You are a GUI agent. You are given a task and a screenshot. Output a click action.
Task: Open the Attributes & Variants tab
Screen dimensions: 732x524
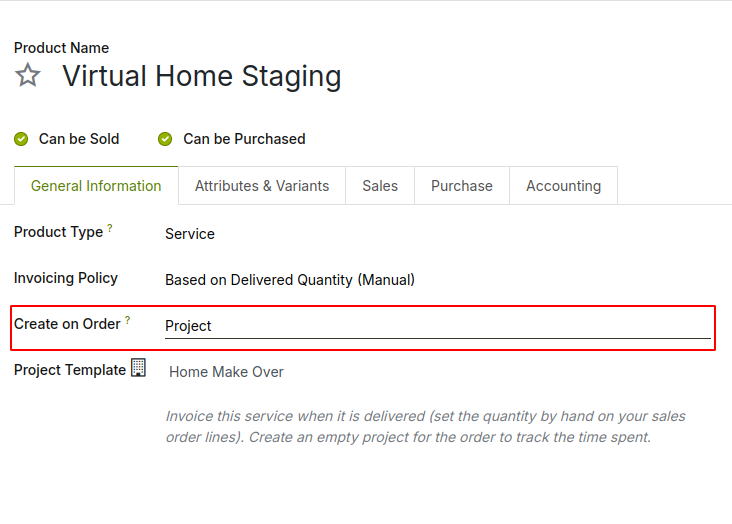pos(262,186)
